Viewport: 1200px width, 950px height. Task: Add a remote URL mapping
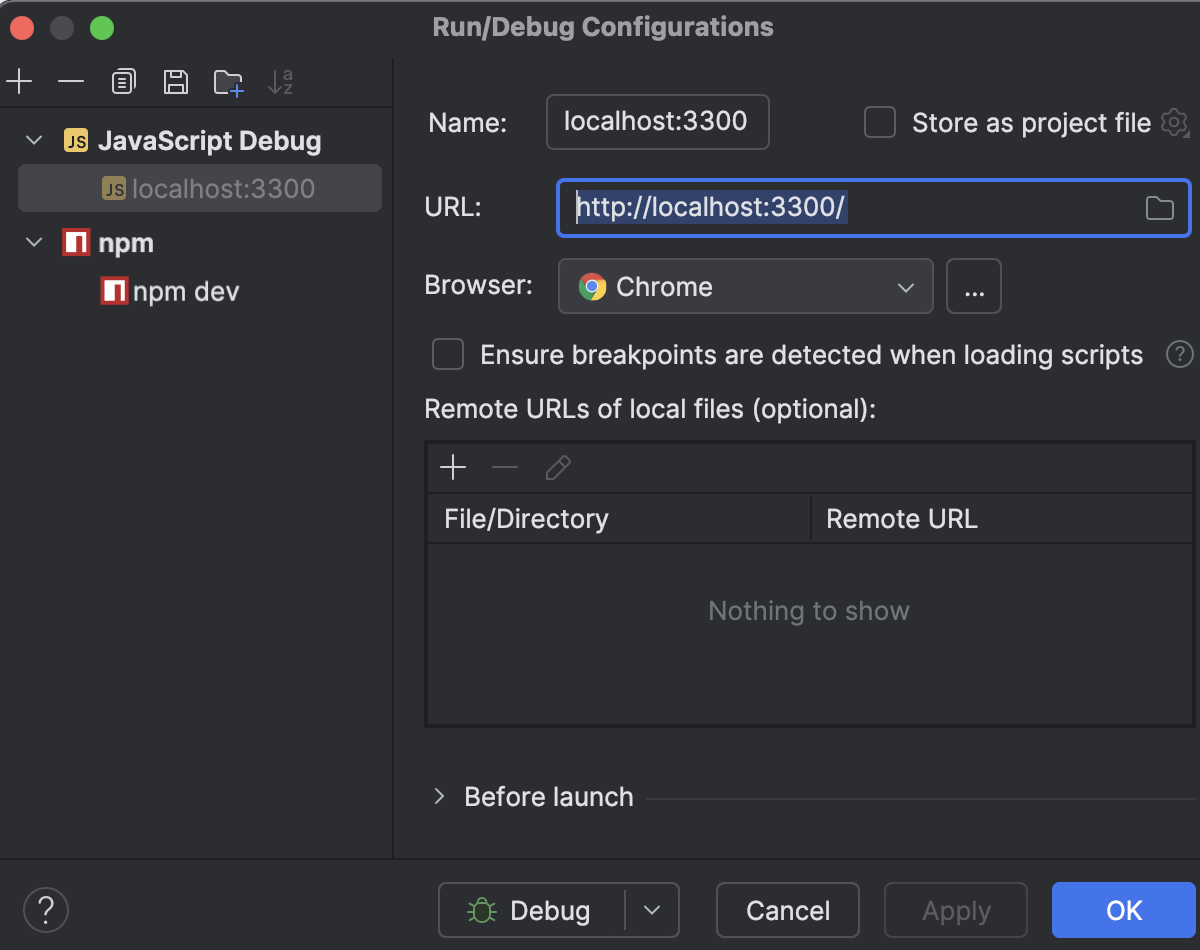coord(452,467)
